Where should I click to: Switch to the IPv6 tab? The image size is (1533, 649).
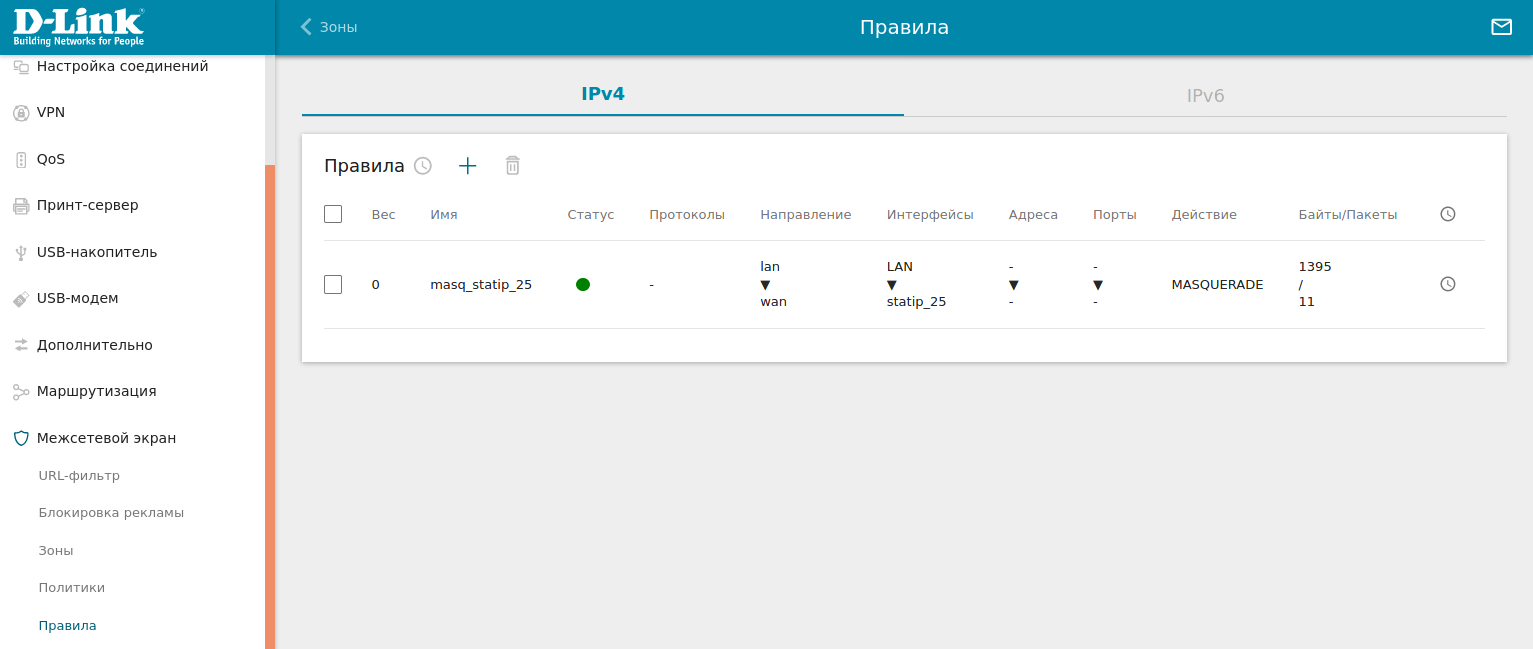click(1205, 96)
